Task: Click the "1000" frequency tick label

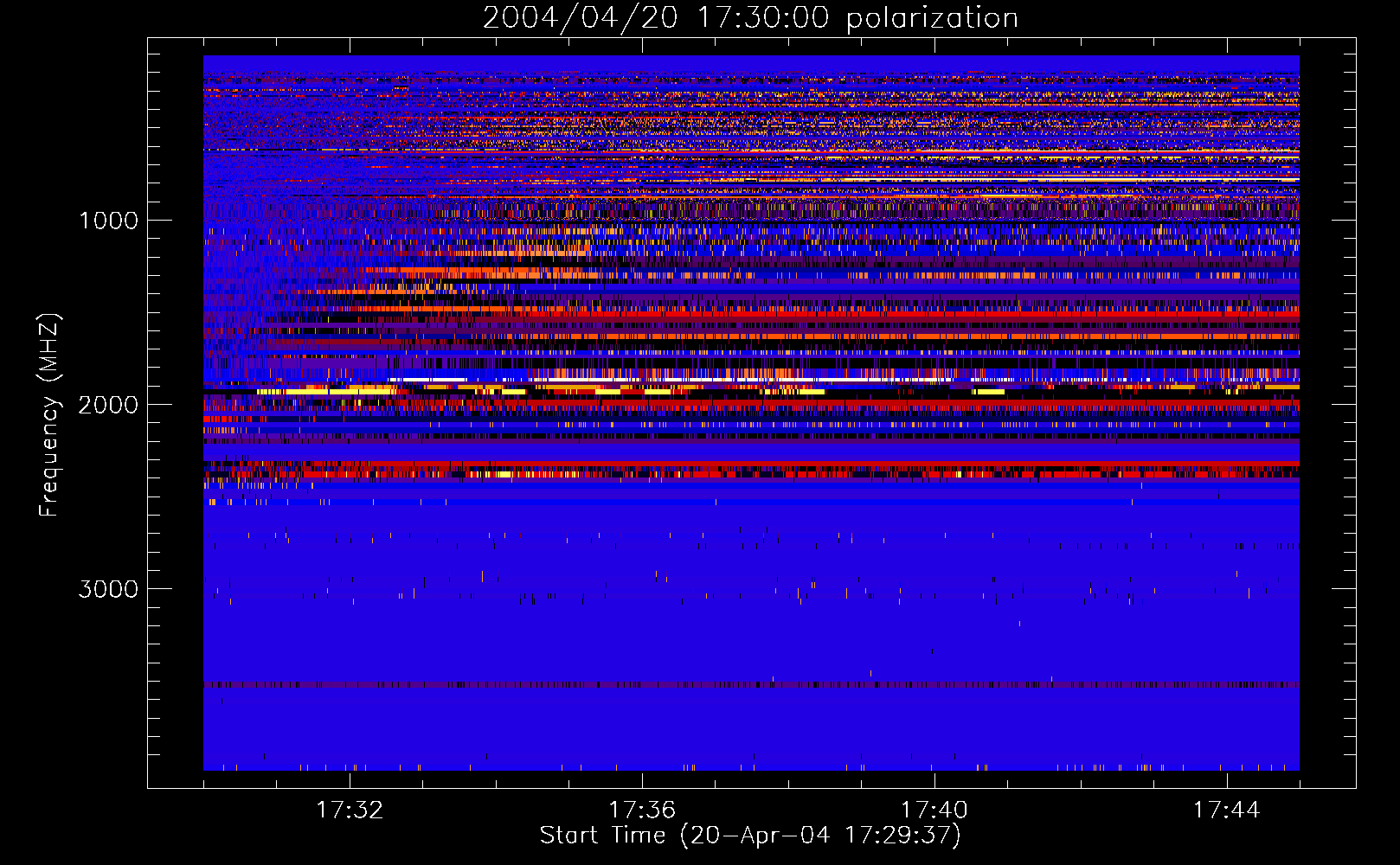Action: pyautogui.click(x=108, y=221)
